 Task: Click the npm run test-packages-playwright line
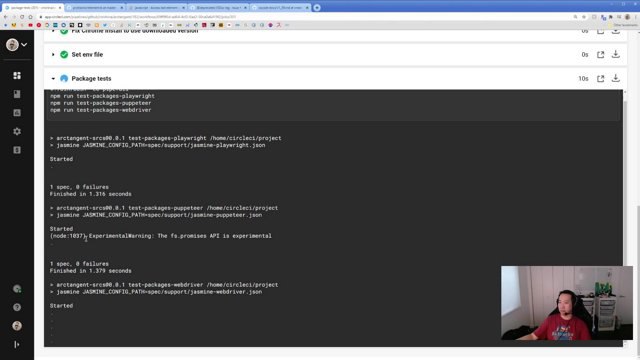tap(102, 96)
